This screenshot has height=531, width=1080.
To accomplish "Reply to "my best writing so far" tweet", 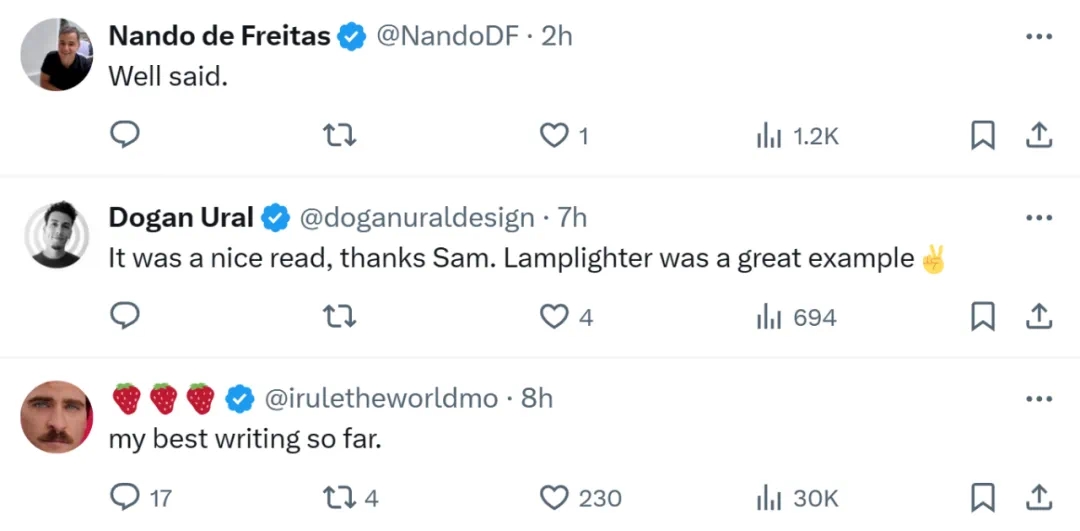I will tap(124, 497).
